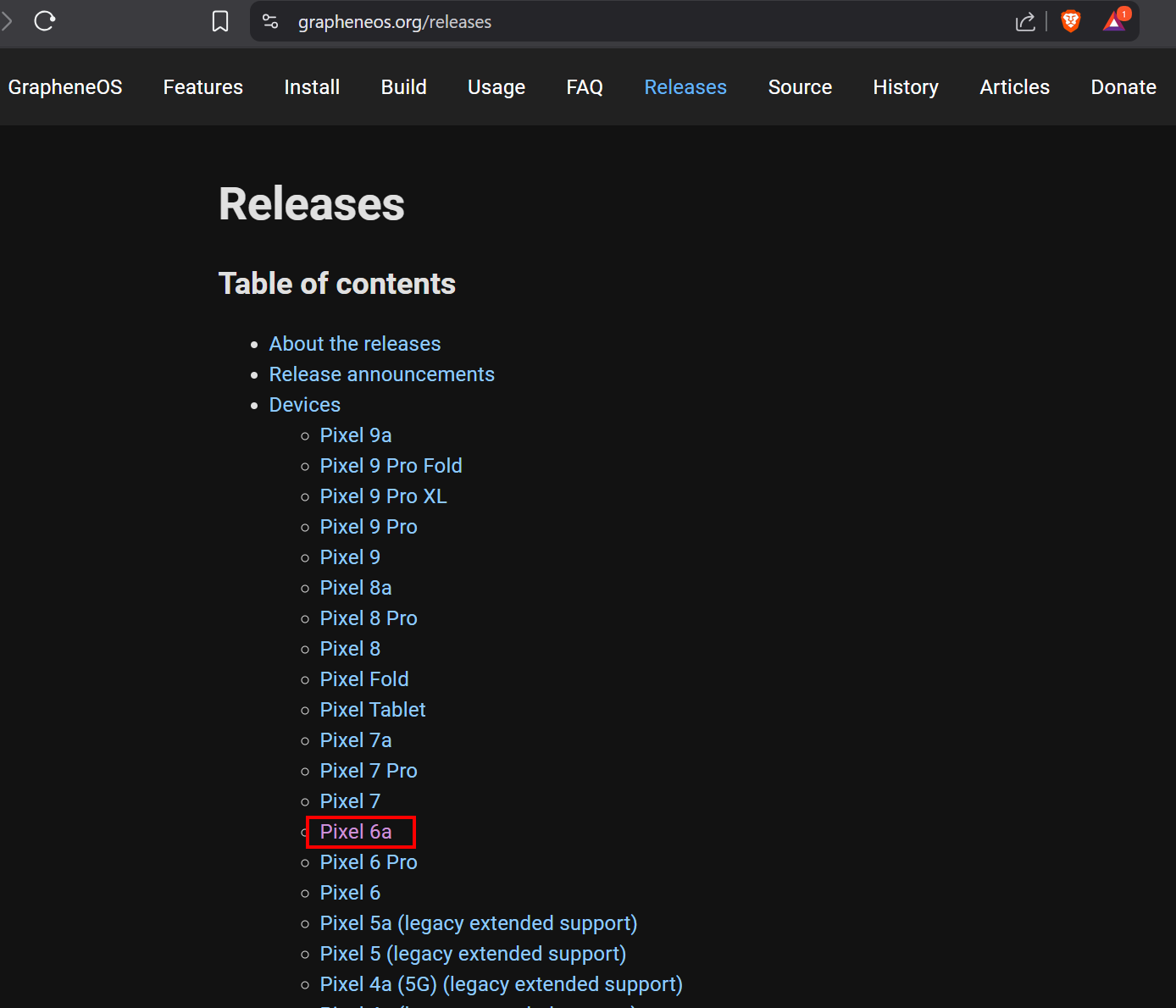Select Pixel 9a device link
The image size is (1176, 1008).
(x=356, y=435)
